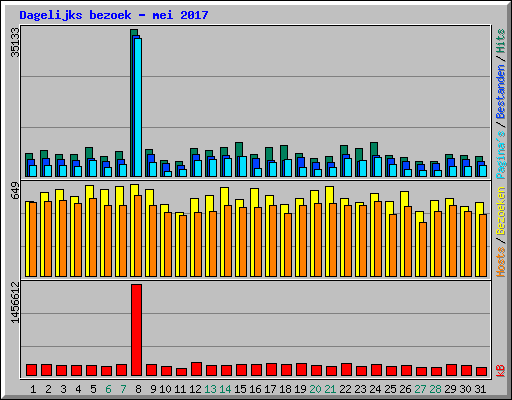This screenshot has height=400, width=512.
Task: Click the orange Hosts bar for day 1
Action: (x=33, y=239)
